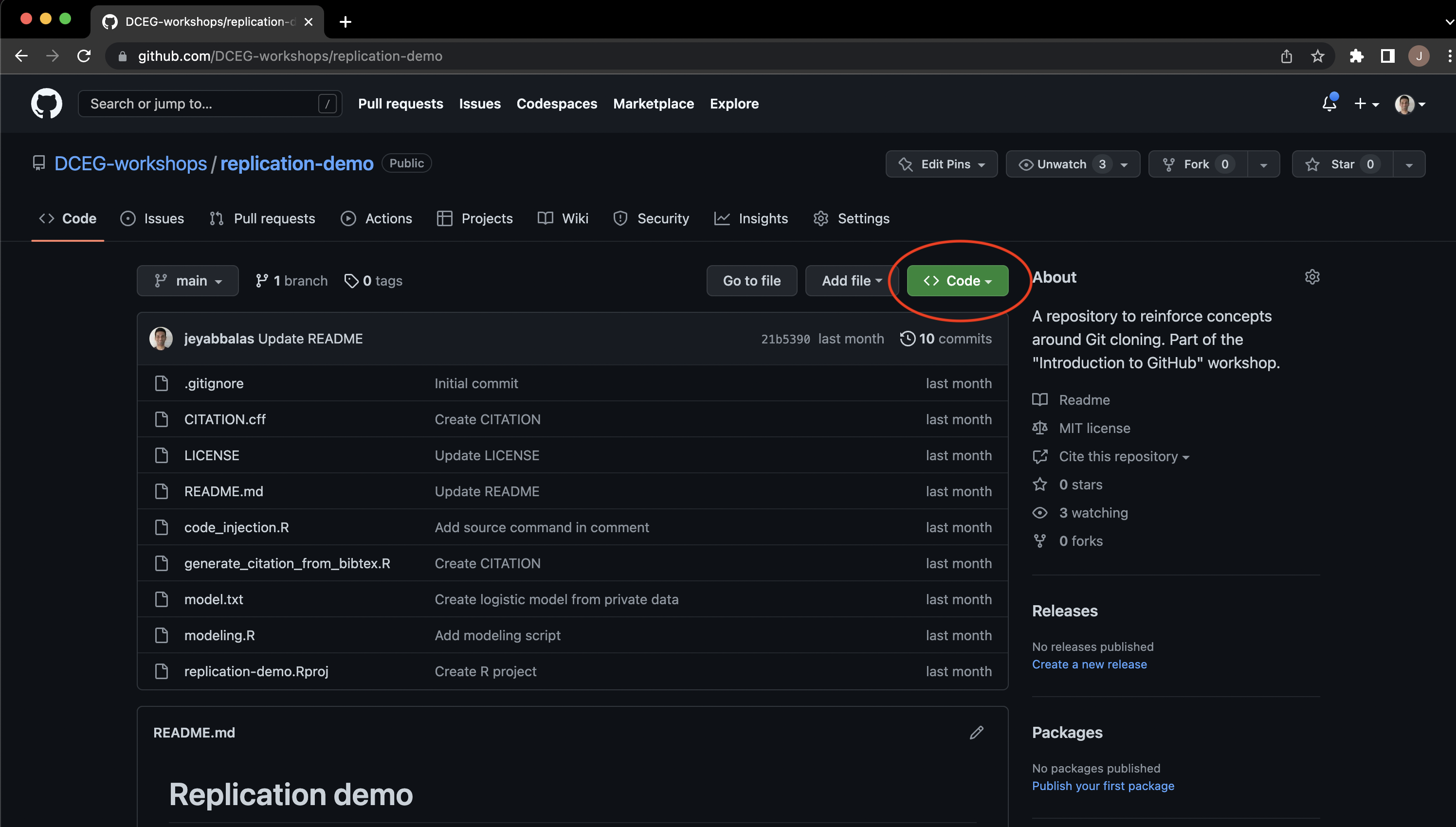Open .gitignore file
The image size is (1456, 827).
(x=214, y=383)
